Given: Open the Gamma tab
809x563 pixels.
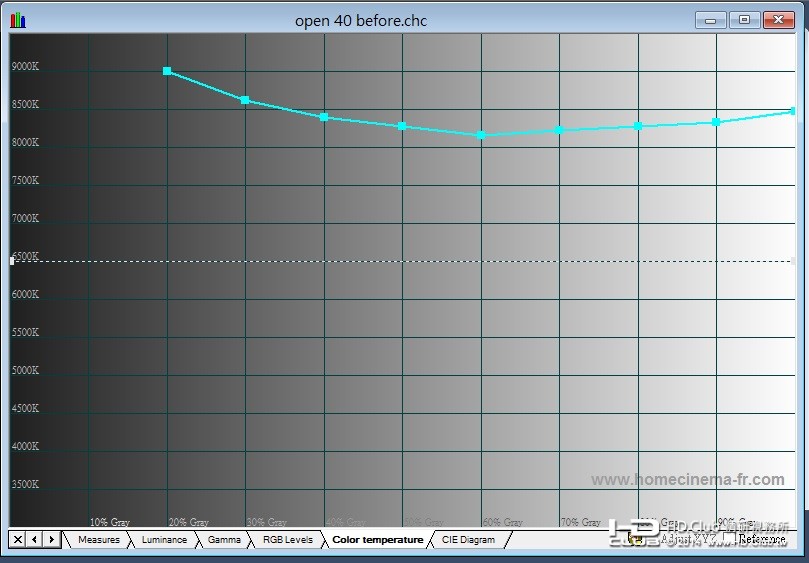Looking at the screenshot, I should (x=224, y=540).
